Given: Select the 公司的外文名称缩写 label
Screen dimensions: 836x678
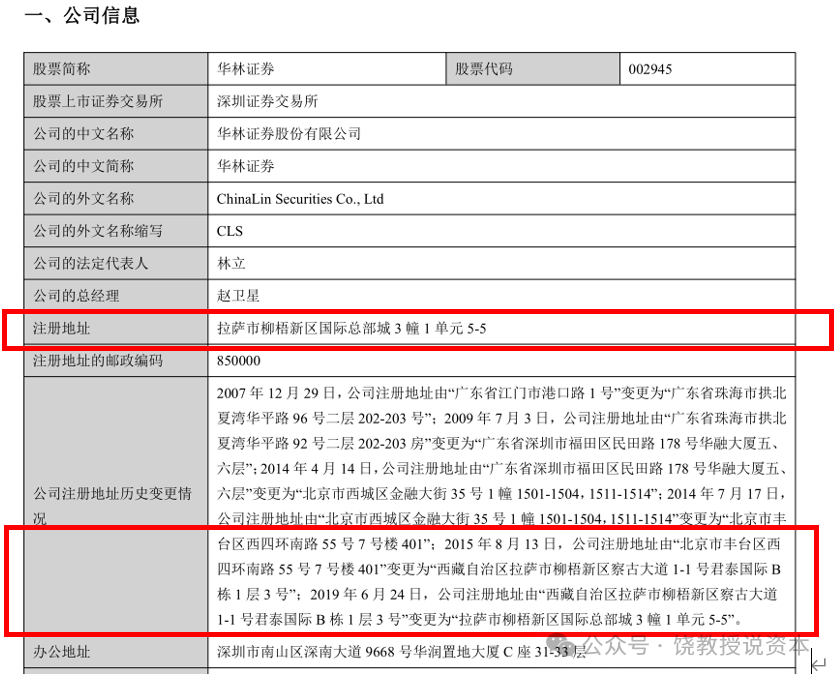Looking at the screenshot, I should 98,231.
